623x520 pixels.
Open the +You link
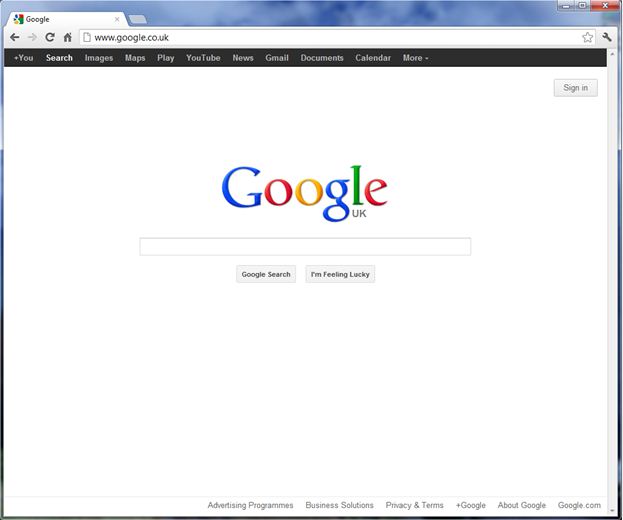[23, 58]
